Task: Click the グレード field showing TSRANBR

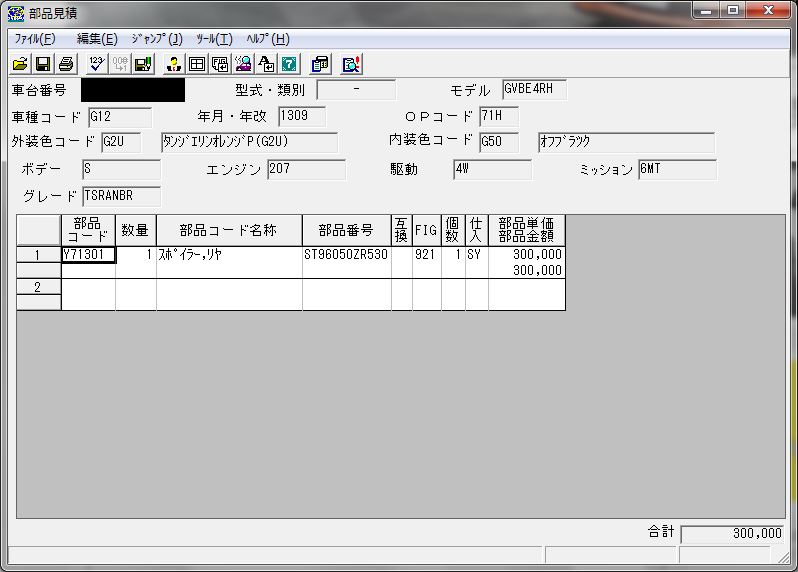Action: tap(121, 196)
